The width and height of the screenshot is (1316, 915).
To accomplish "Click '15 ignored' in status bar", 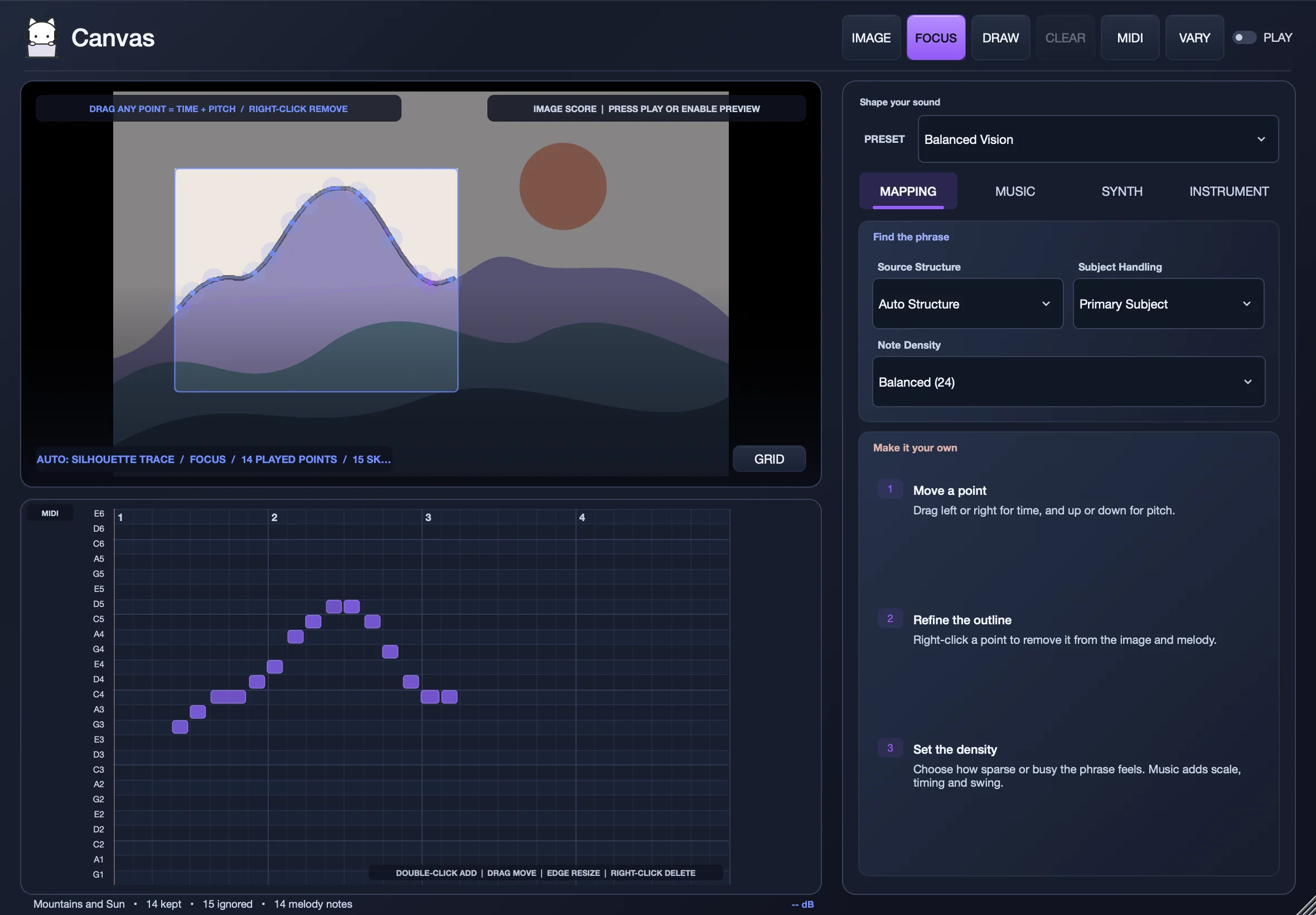I will click(228, 904).
